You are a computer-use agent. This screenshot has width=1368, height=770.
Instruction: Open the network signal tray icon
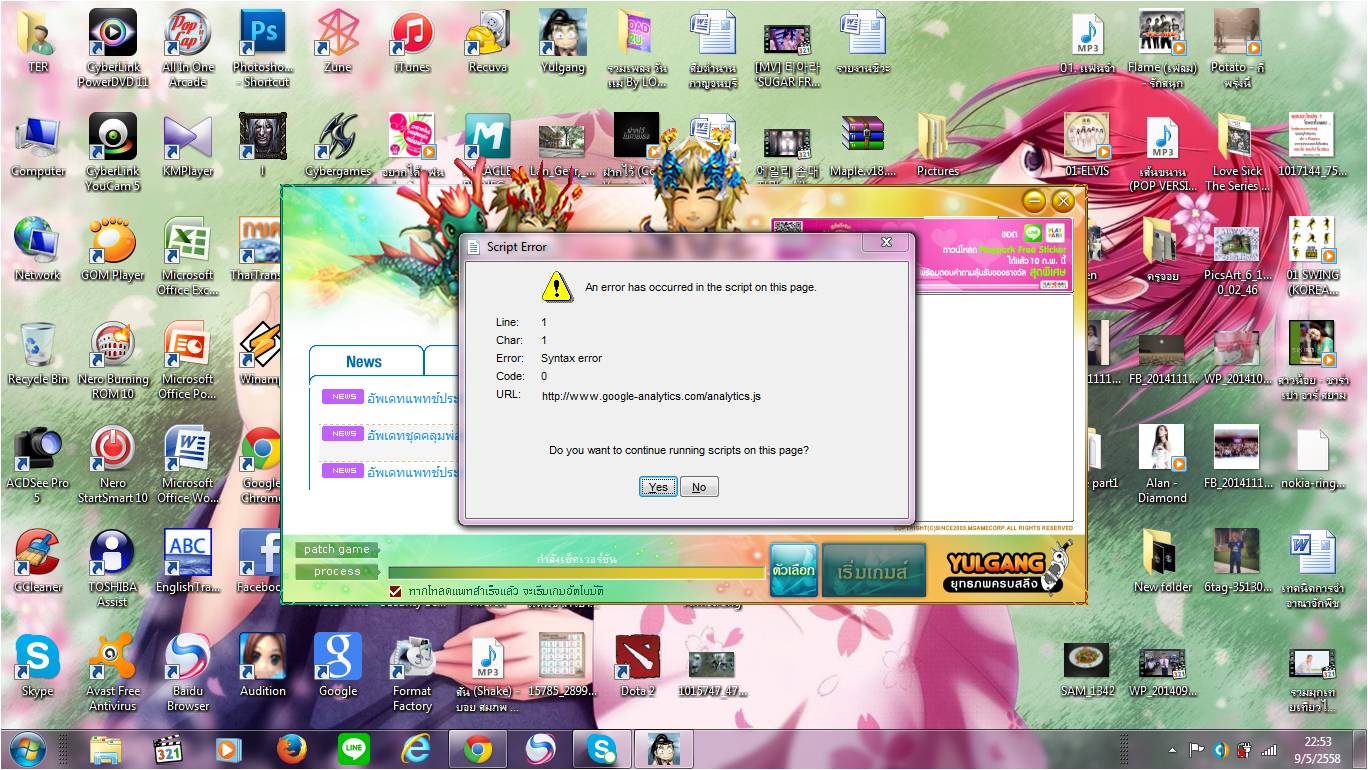pos(1268,750)
